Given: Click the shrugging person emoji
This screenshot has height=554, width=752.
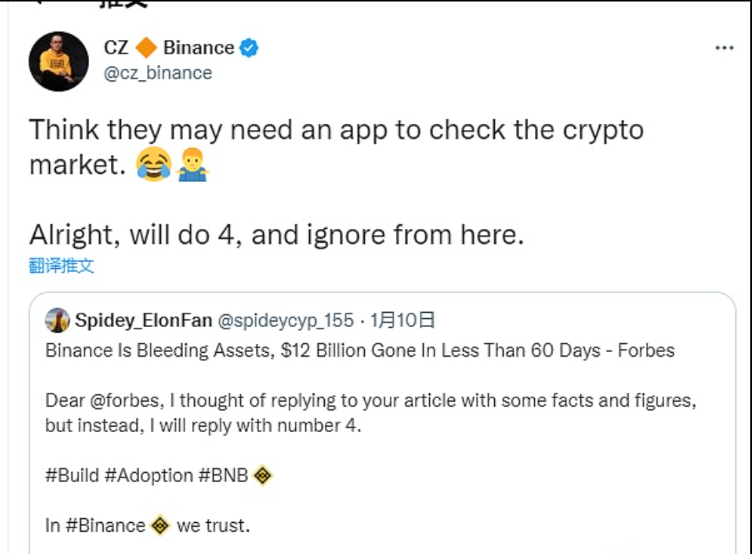Looking at the screenshot, I should [x=192, y=167].
